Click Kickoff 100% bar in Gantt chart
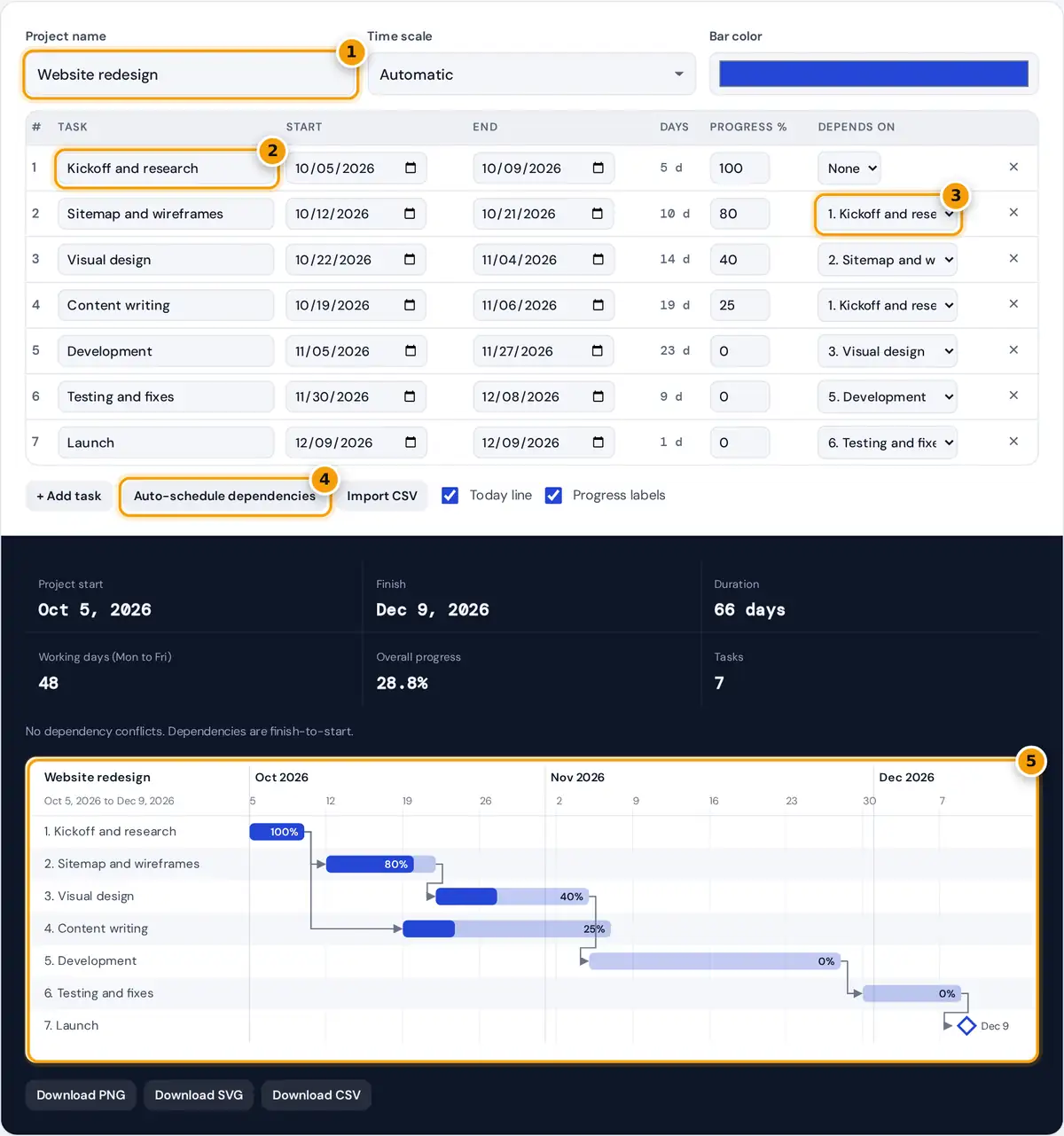 [278, 832]
